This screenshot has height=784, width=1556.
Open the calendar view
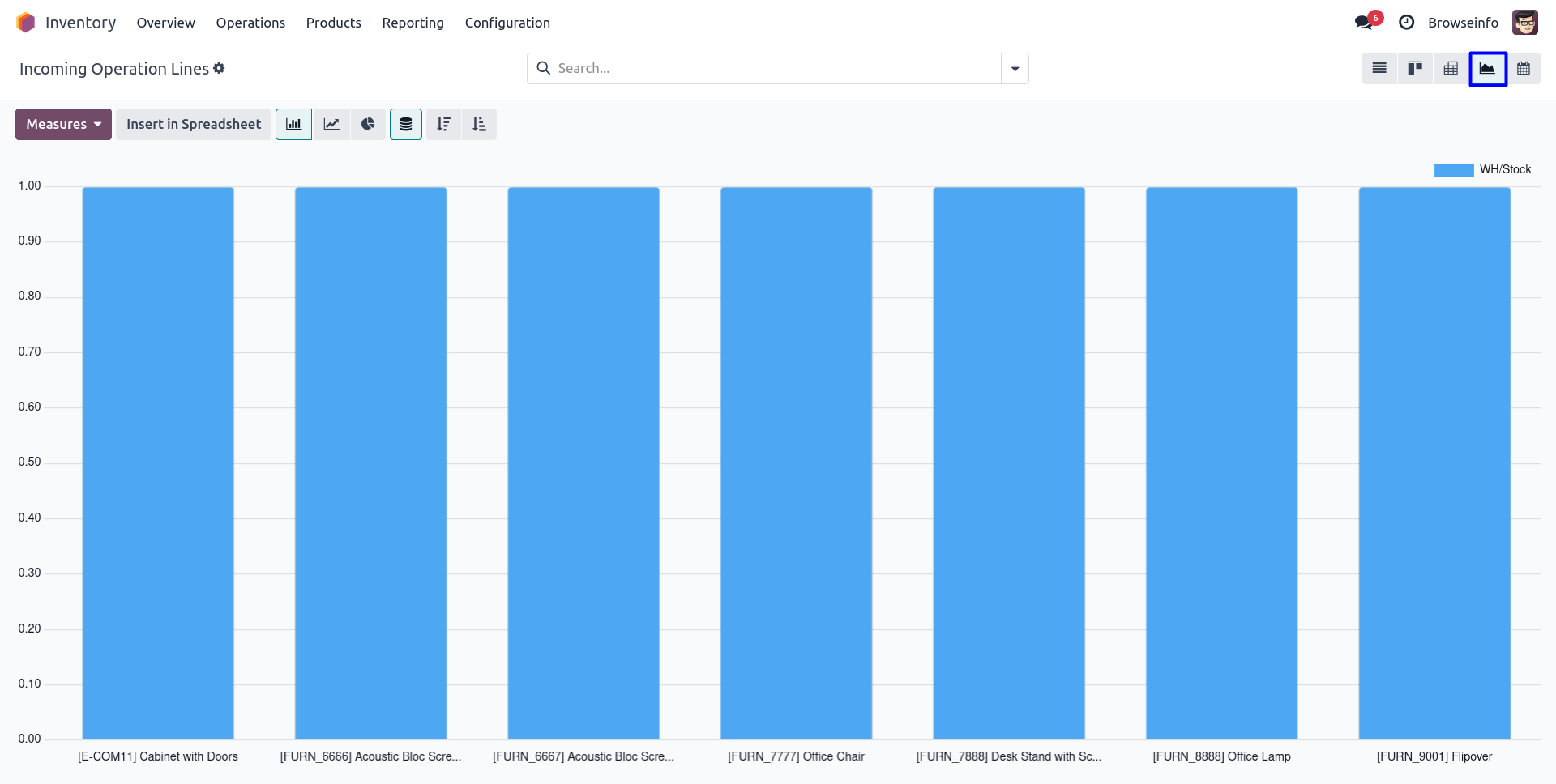click(1524, 69)
